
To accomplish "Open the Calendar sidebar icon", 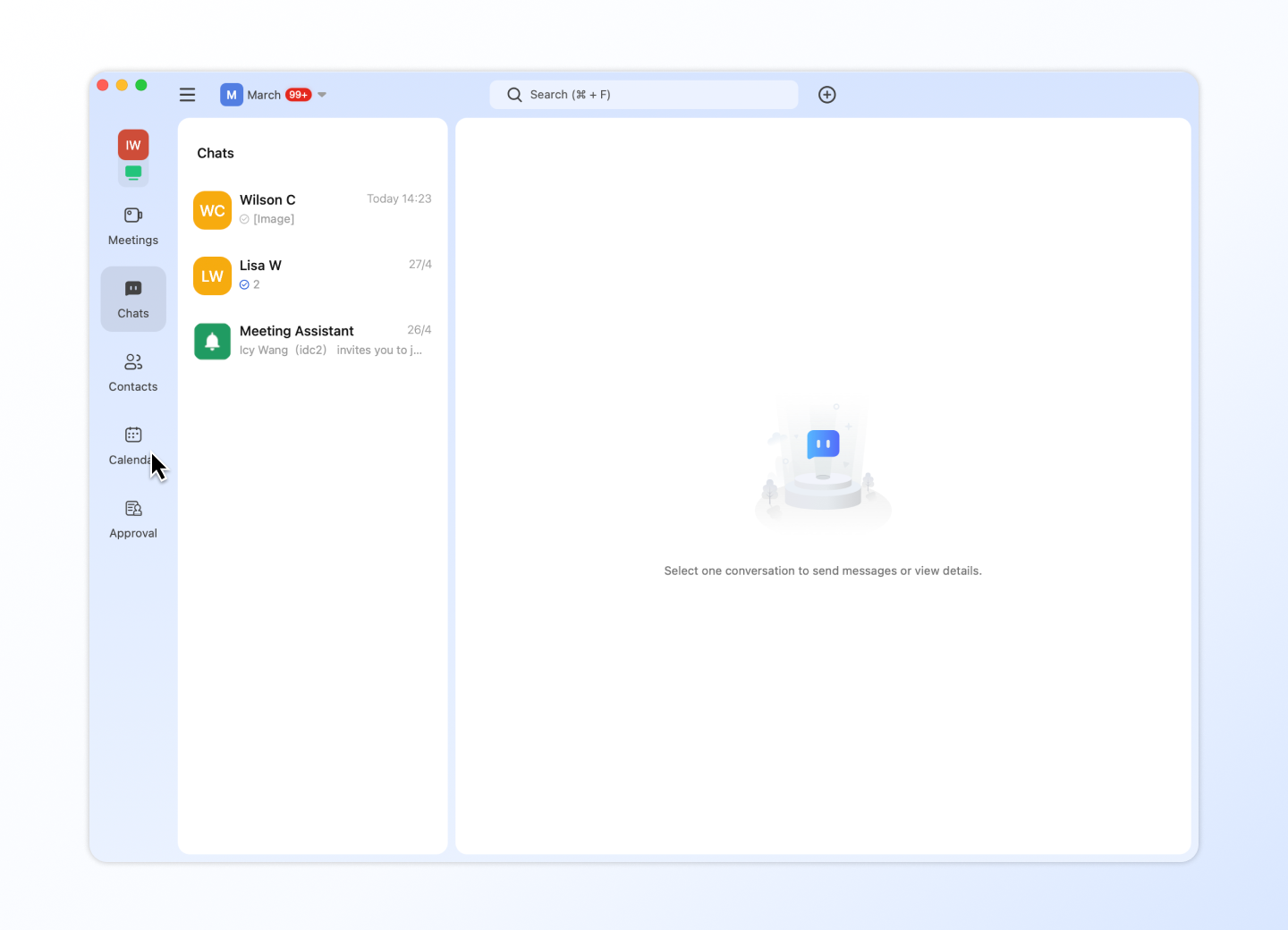I will click(133, 435).
